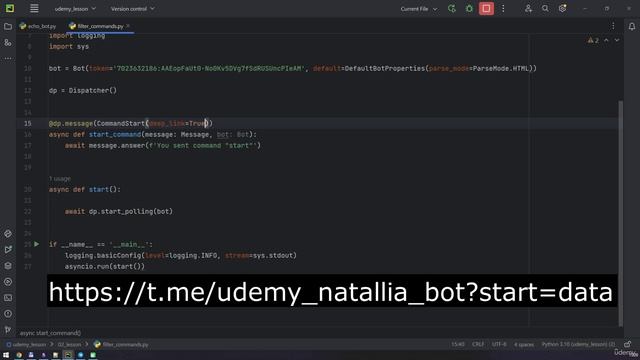Open the Structure tool window icon
This screenshot has width=640, height=360.
[x=8, y=42]
